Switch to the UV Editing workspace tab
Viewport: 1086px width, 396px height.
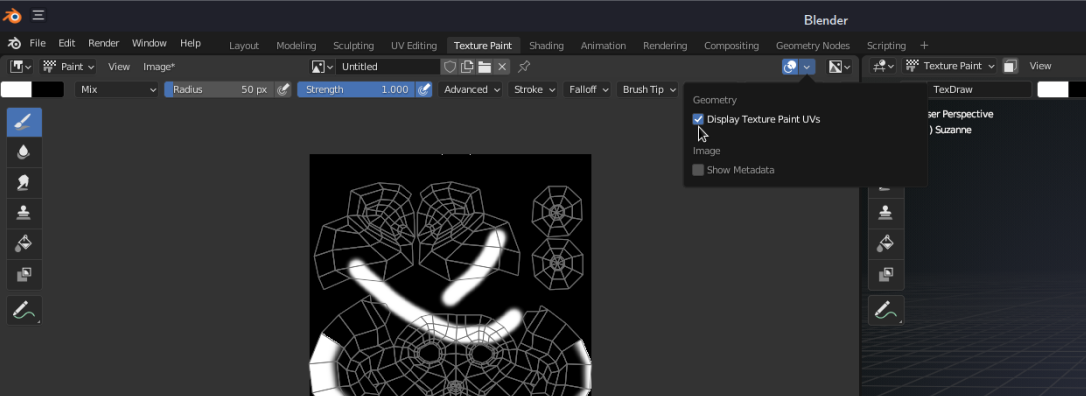[413, 46]
